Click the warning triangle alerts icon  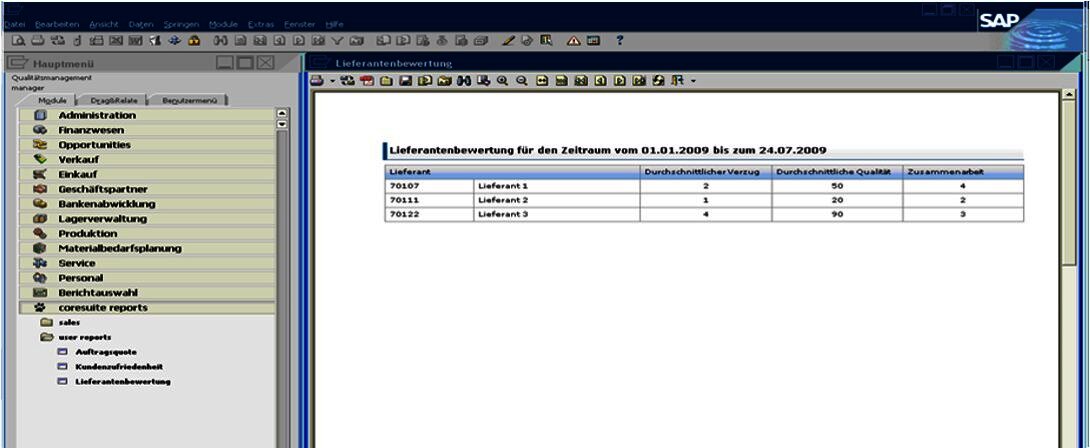[x=573, y=40]
